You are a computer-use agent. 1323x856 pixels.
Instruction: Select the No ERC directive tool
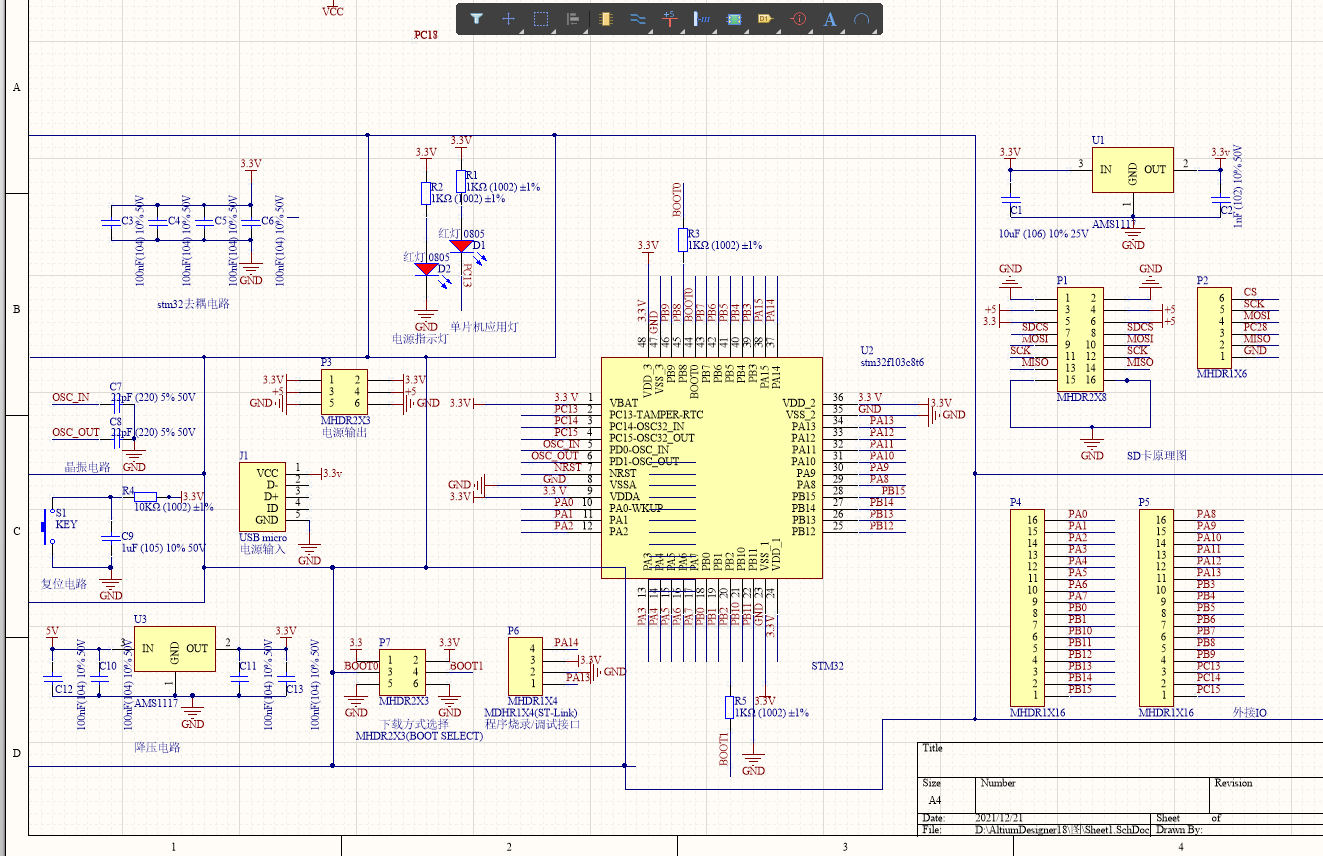click(799, 18)
